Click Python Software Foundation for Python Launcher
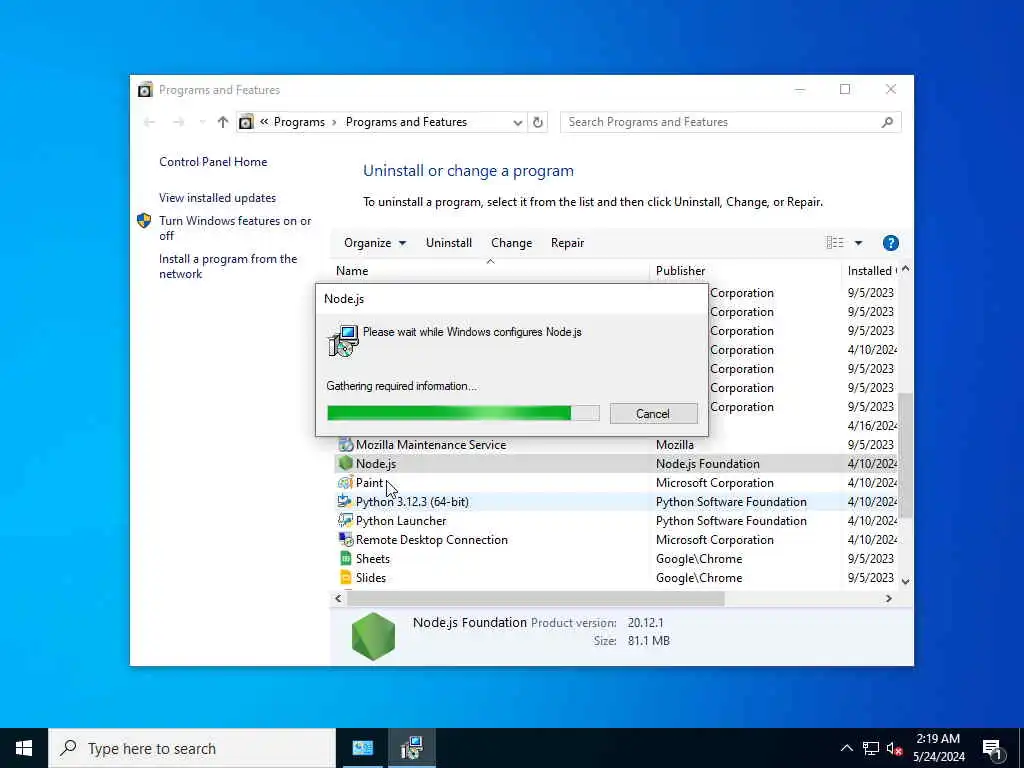Image resolution: width=1024 pixels, height=768 pixels. (x=731, y=520)
